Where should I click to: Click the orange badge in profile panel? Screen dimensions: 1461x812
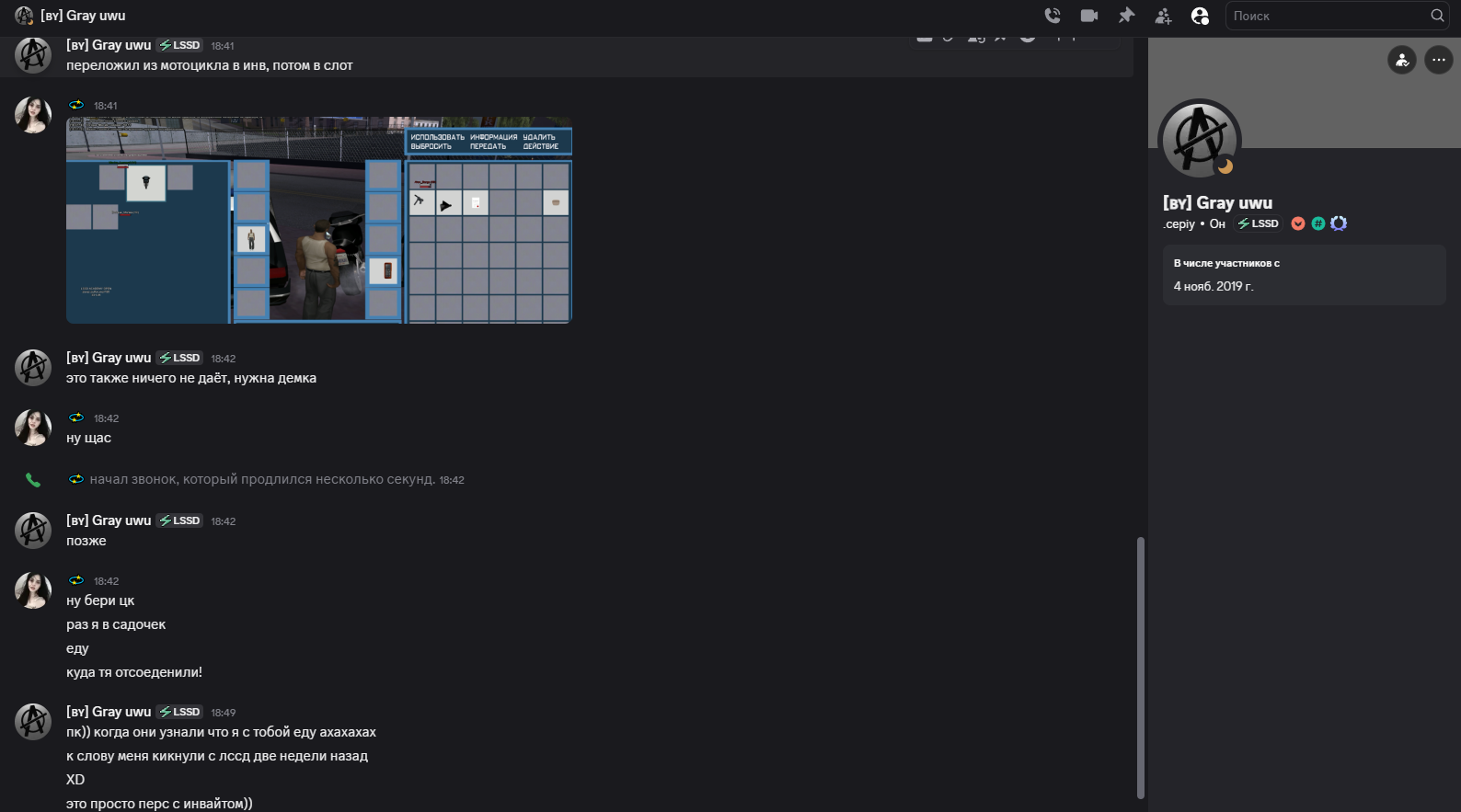pyautogui.click(x=1298, y=223)
